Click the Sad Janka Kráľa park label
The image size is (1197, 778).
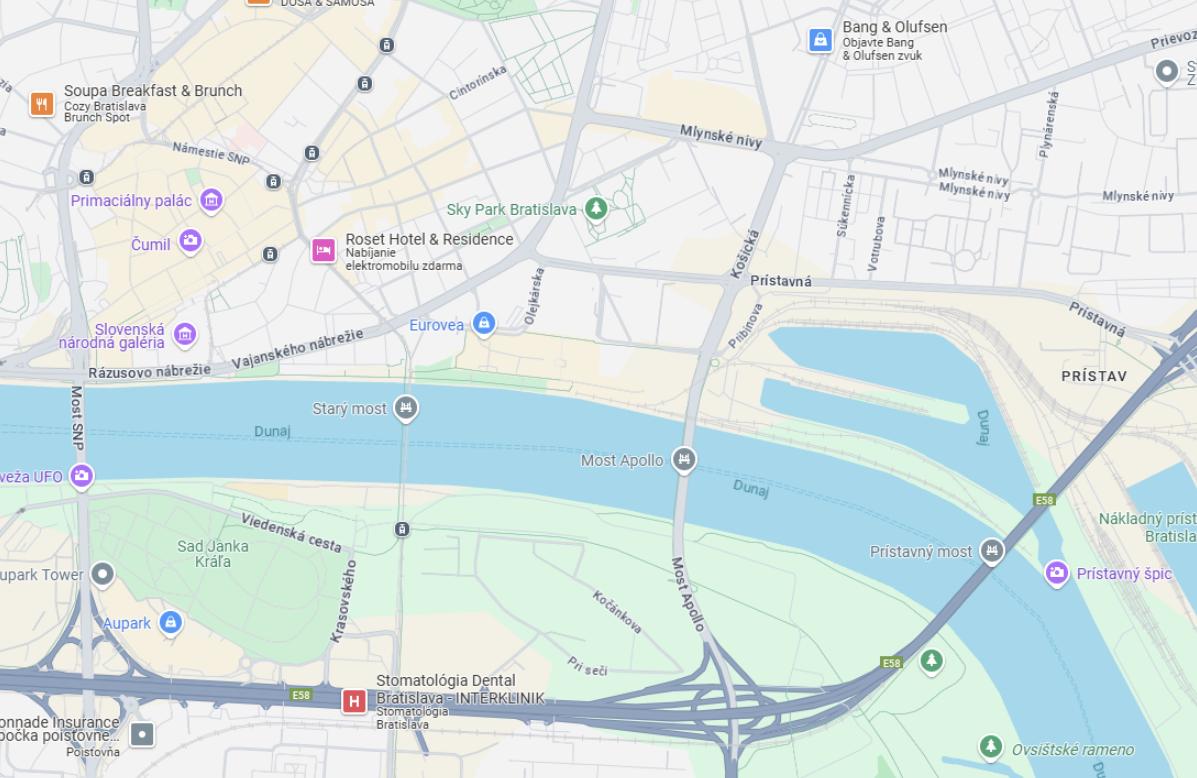pos(213,554)
